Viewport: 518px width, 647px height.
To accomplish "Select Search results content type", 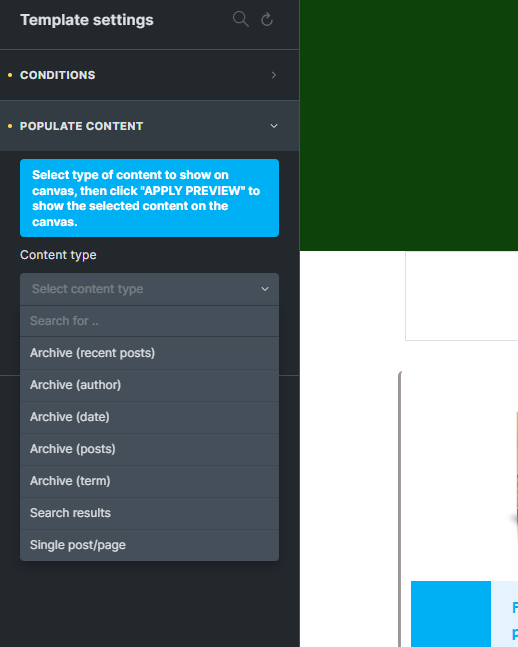I will (149, 513).
